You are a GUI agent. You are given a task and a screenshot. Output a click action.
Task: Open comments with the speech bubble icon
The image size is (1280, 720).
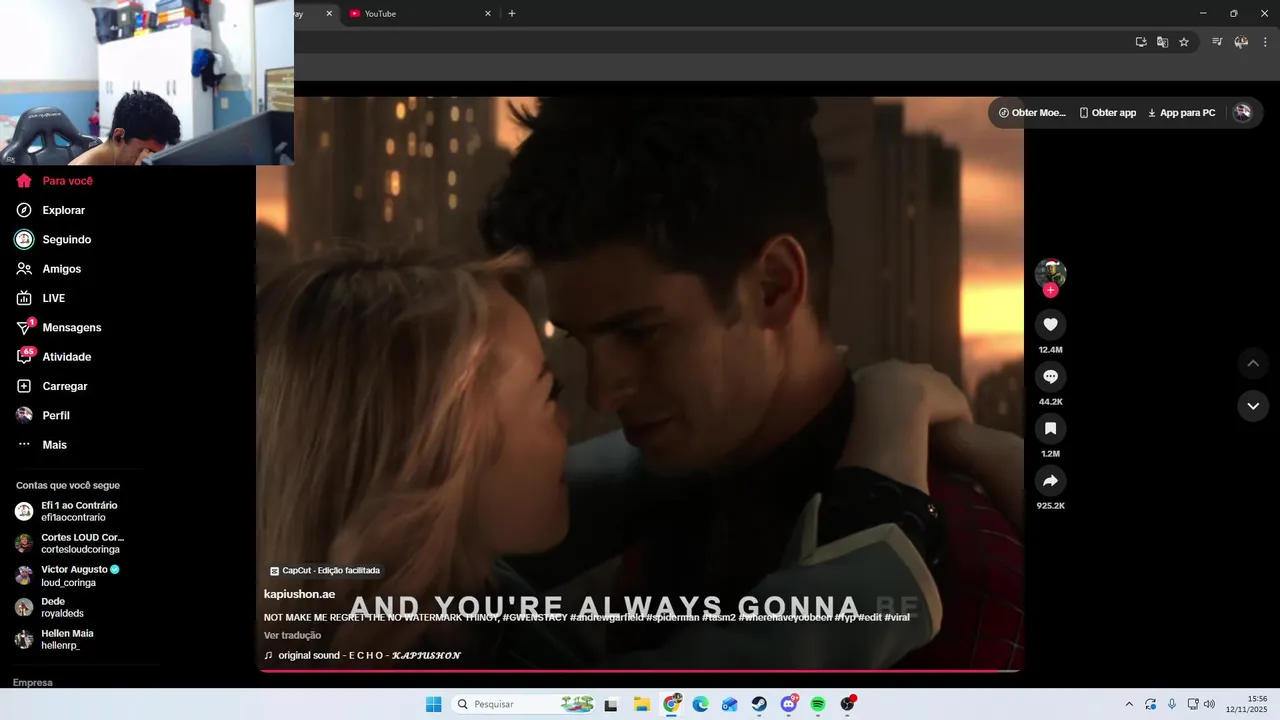click(1050, 377)
